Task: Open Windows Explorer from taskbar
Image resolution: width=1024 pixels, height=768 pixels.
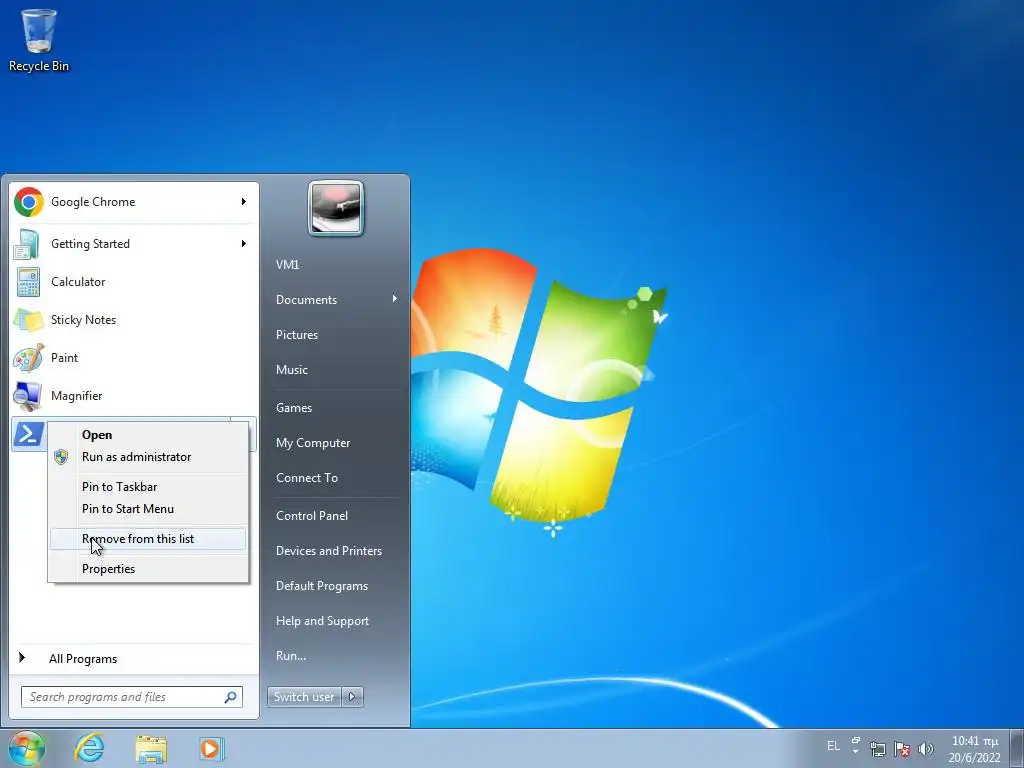Action: tap(151, 748)
